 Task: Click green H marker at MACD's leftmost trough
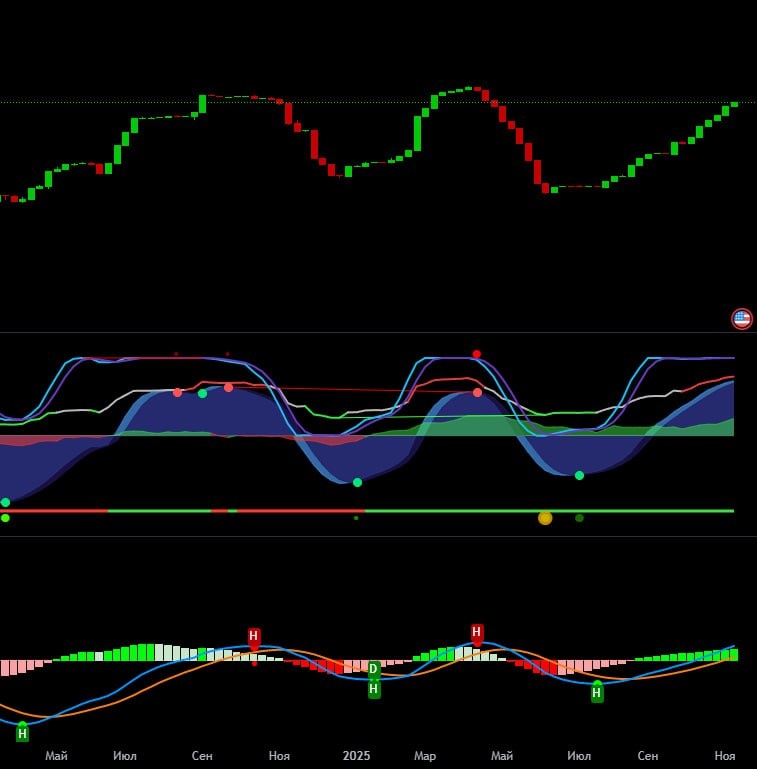(22, 733)
